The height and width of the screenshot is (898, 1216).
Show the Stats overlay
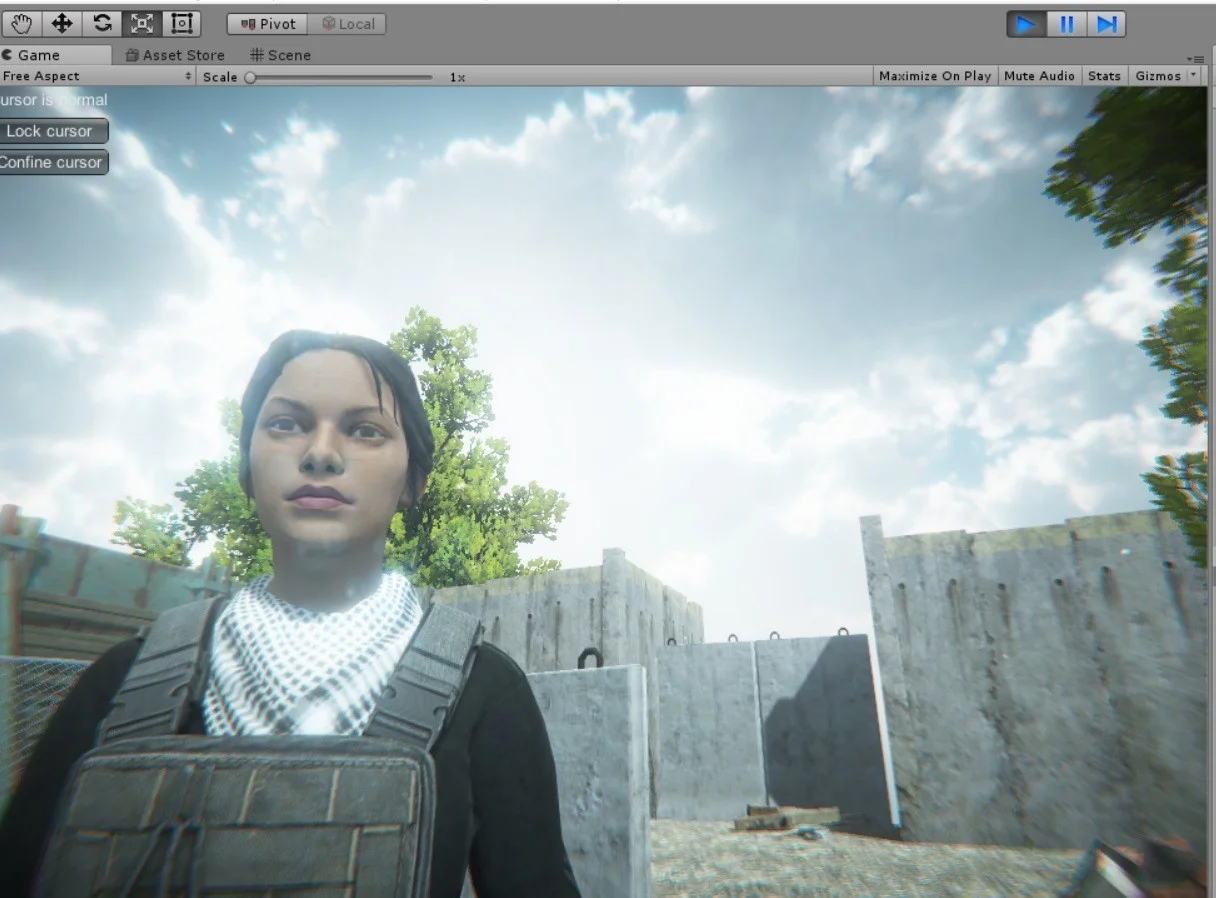[1104, 76]
